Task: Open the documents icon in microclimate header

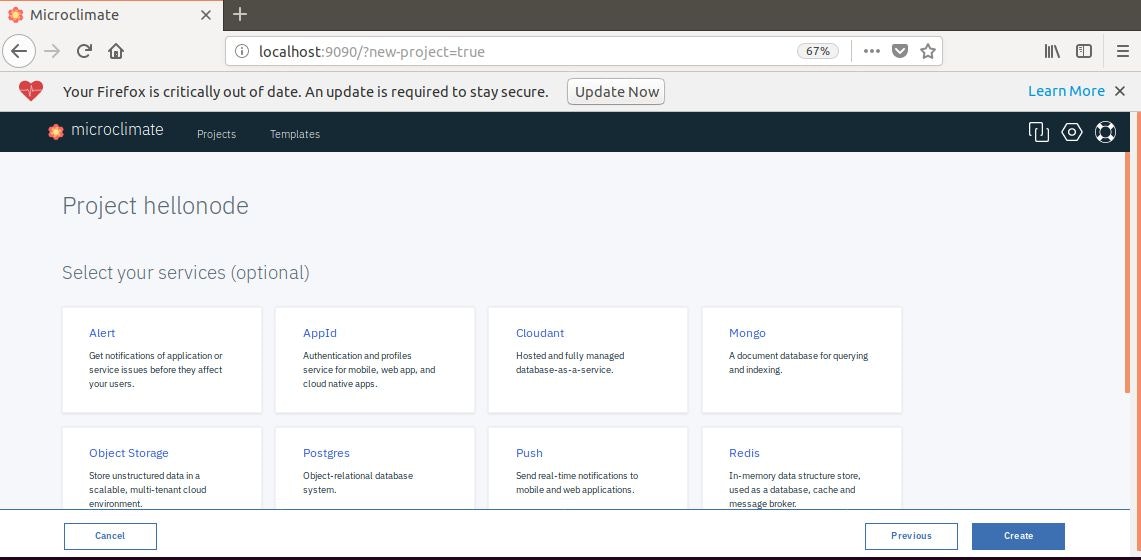Action: coord(1038,132)
